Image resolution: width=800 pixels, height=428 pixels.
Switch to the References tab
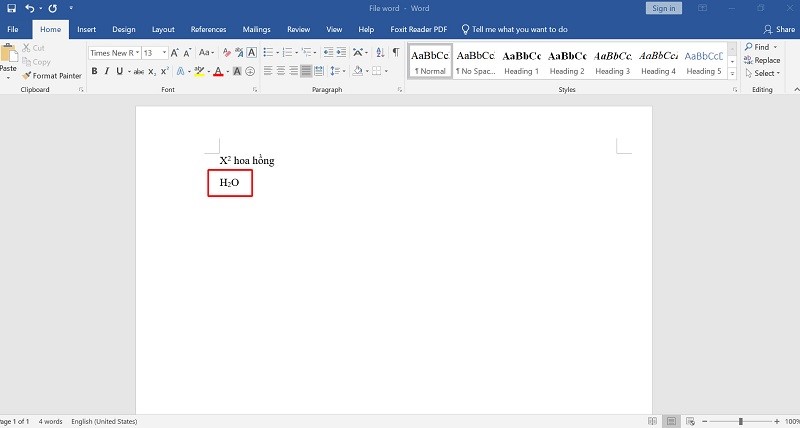pyautogui.click(x=209, y=30)
